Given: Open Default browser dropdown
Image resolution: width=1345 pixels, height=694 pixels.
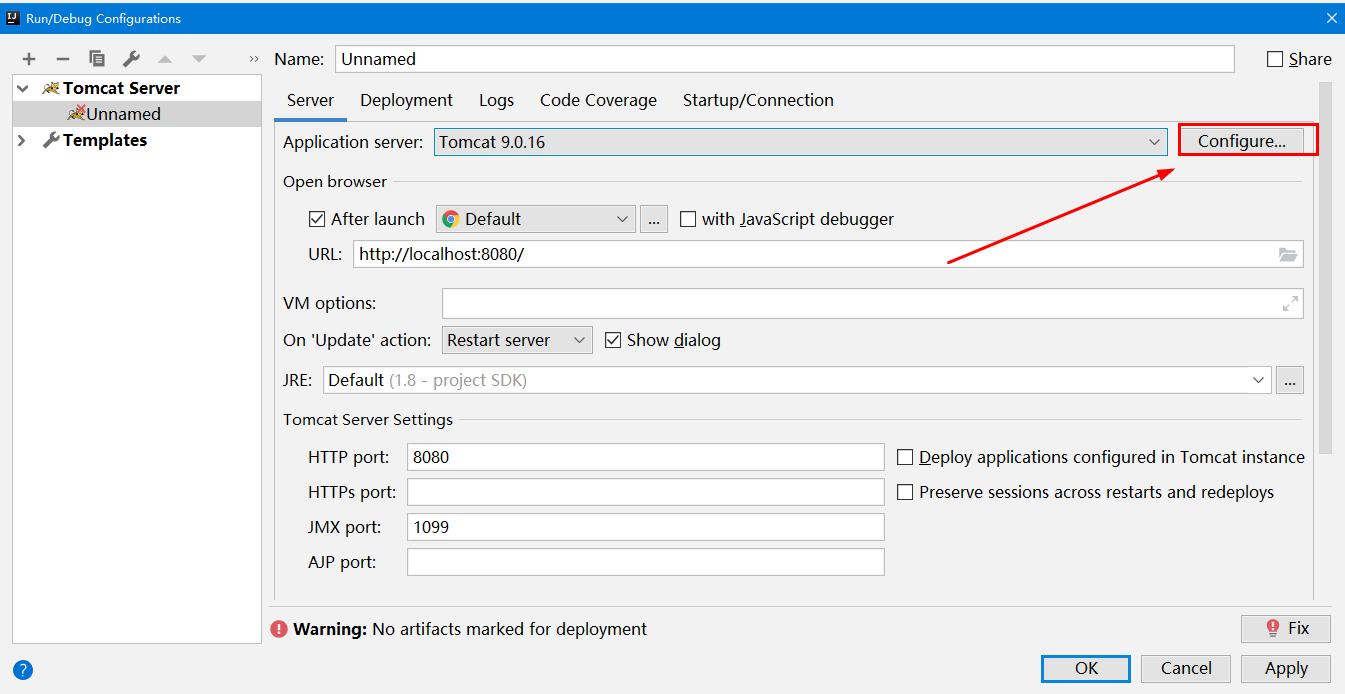Looking at the screenshot, I should coord(535,219).
